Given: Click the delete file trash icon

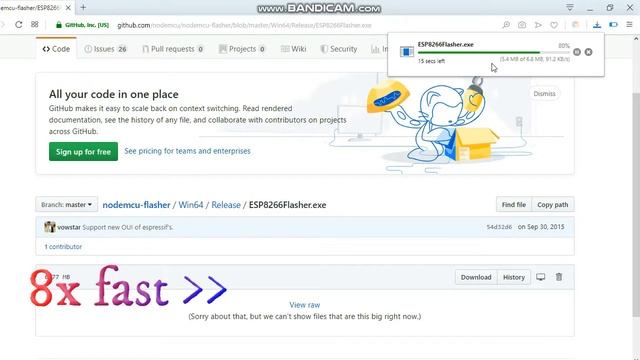Looking at the screenshot, I should 559,277.
